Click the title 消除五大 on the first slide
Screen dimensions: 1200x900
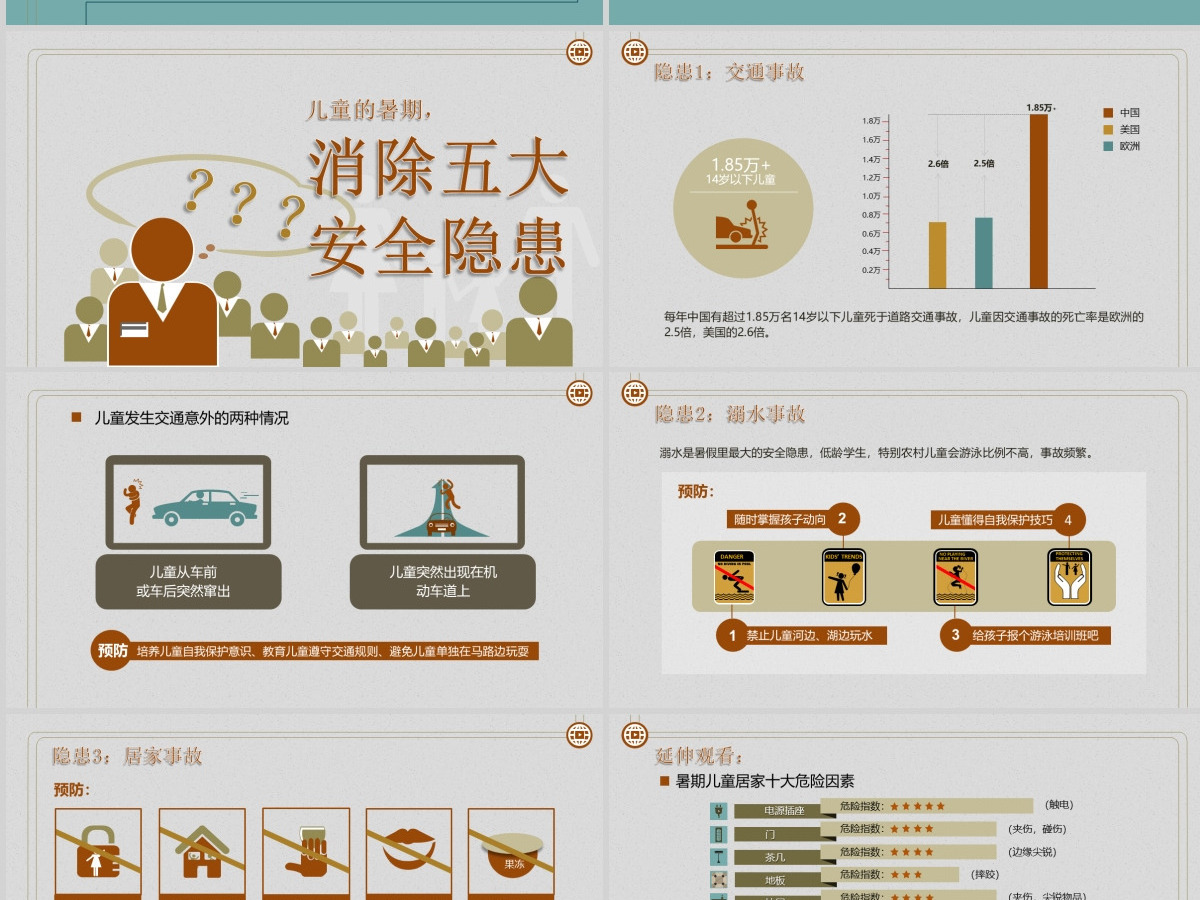438,166
